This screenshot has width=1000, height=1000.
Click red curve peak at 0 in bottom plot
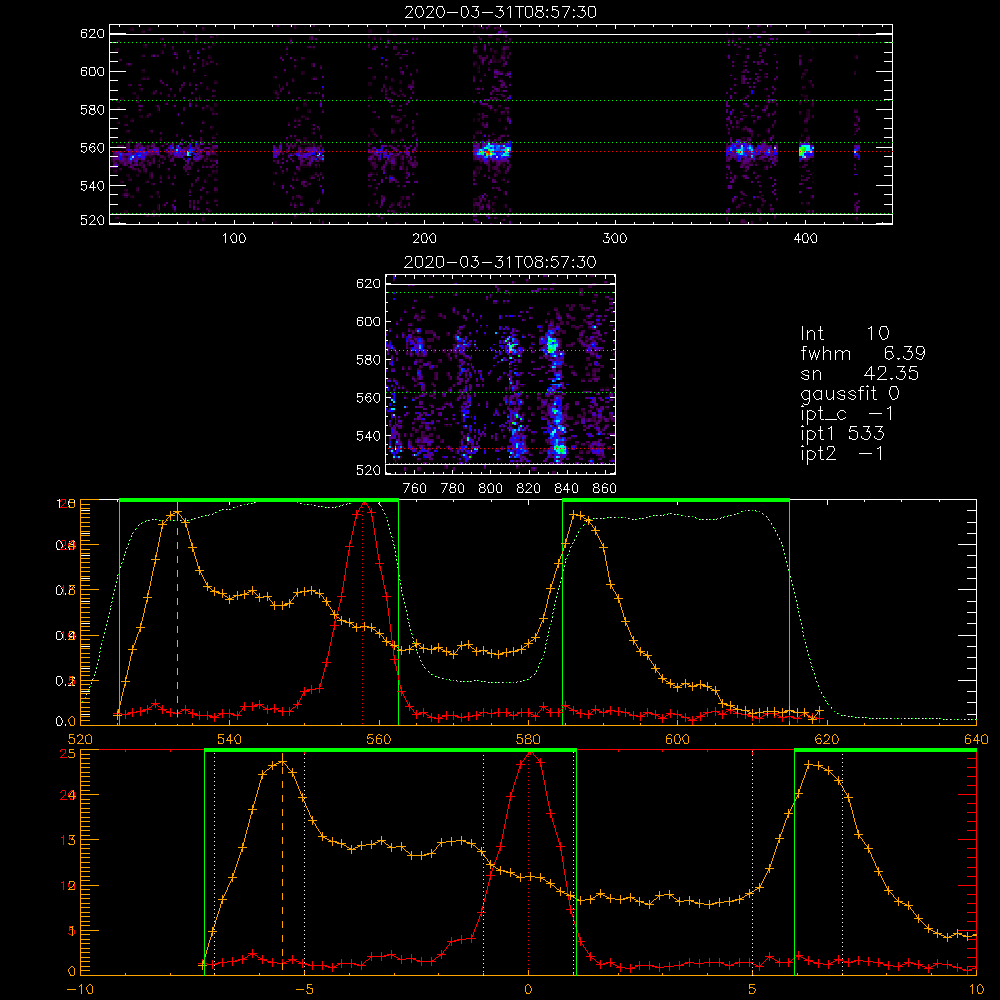coord(529,755)
